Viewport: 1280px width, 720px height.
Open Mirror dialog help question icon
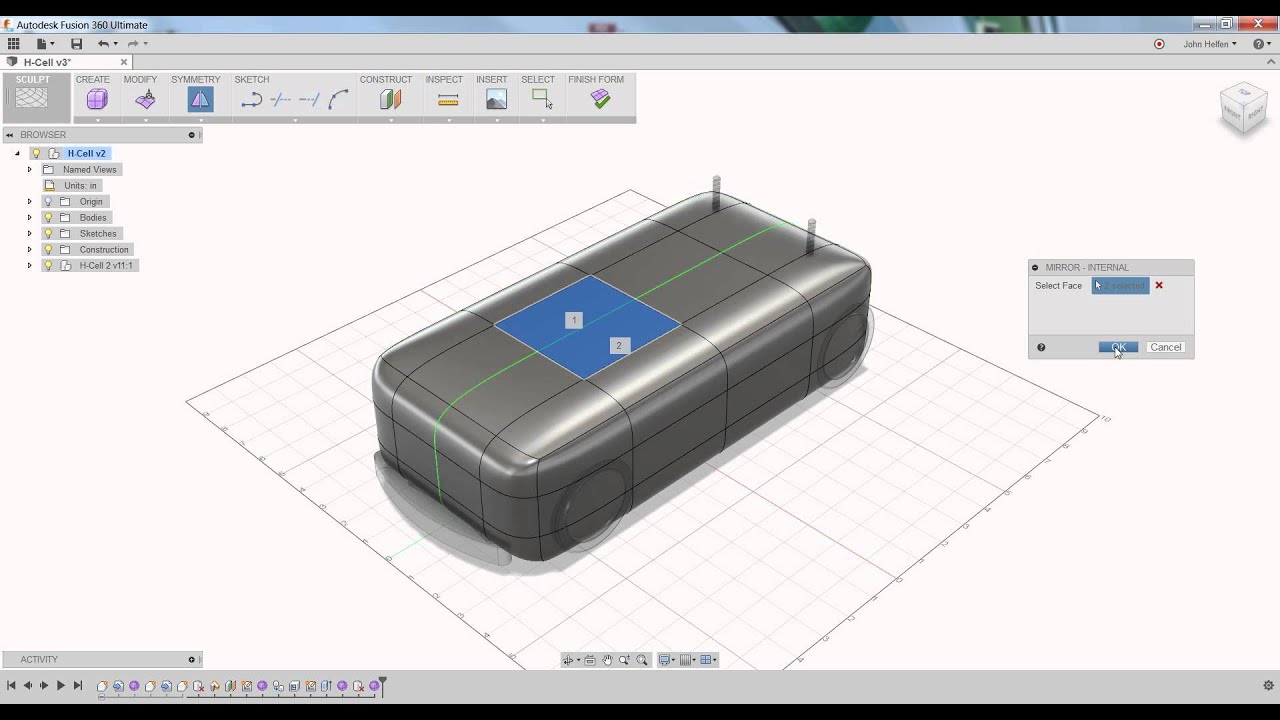[1041, 348]
